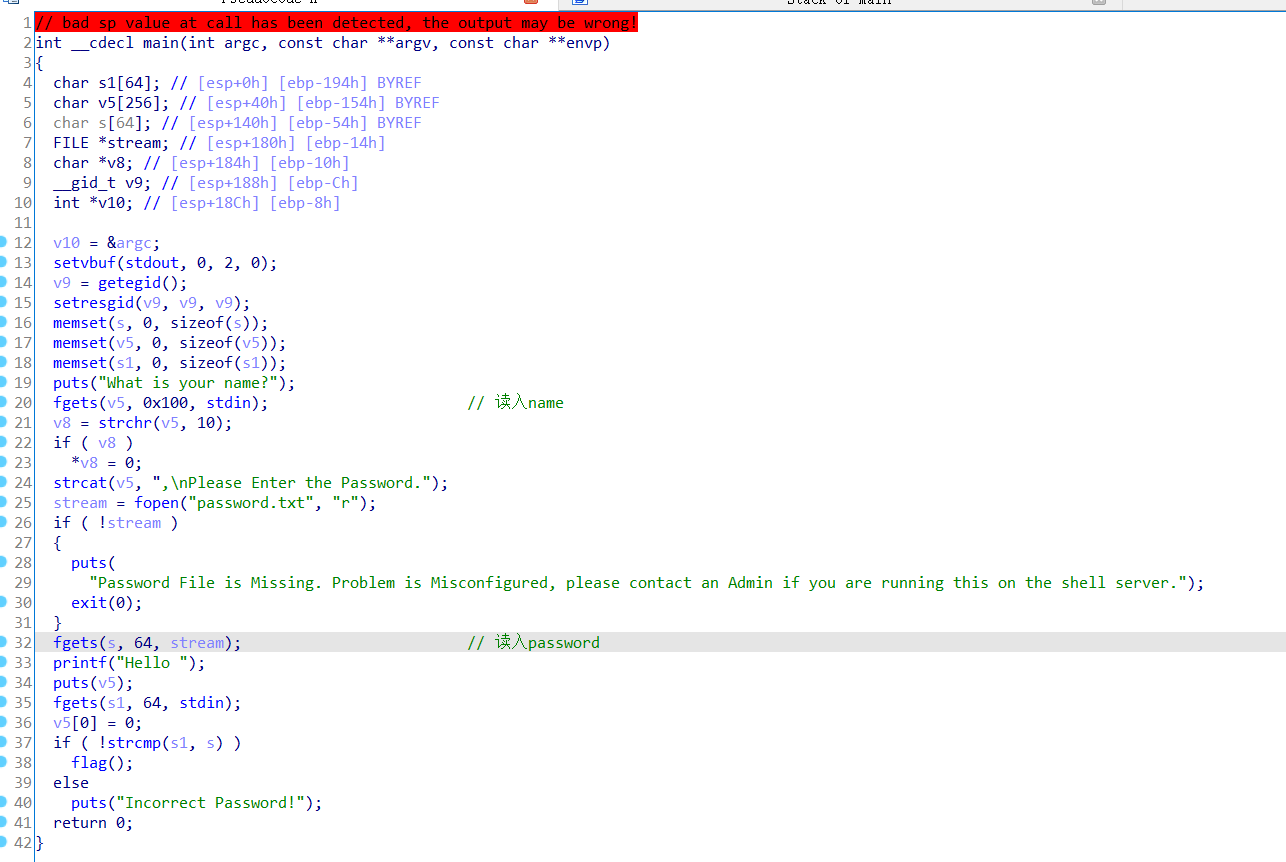
Task: Toggle the blue dot beside line 42
Action: [x=5, y=842]
